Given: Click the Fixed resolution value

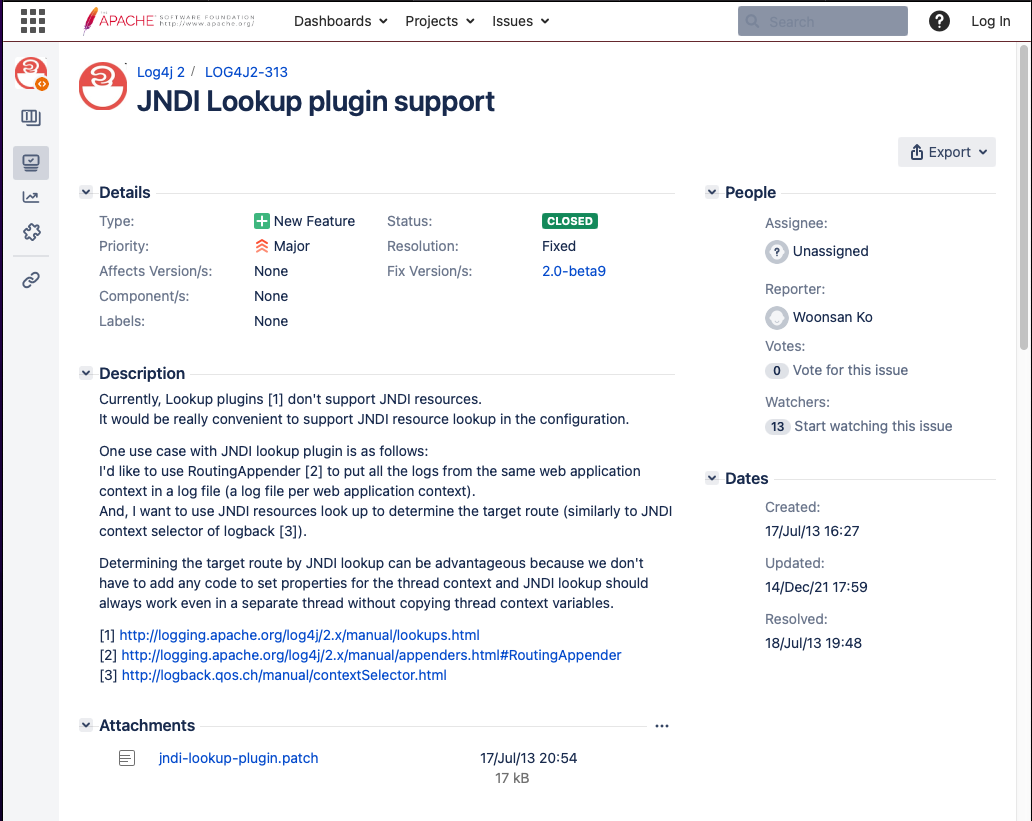Looking at the screenshot, I should point(559,246).
